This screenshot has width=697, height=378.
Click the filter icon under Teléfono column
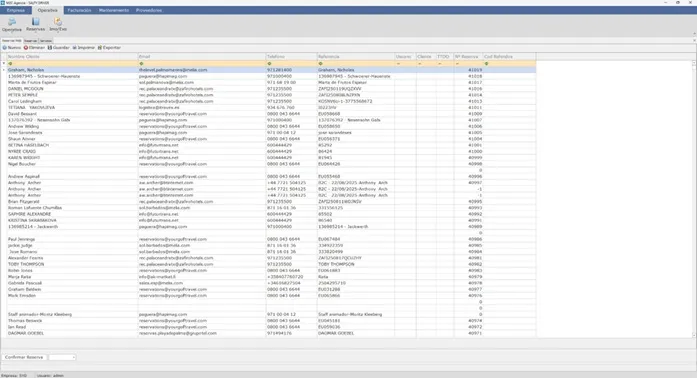coord(269,64)
